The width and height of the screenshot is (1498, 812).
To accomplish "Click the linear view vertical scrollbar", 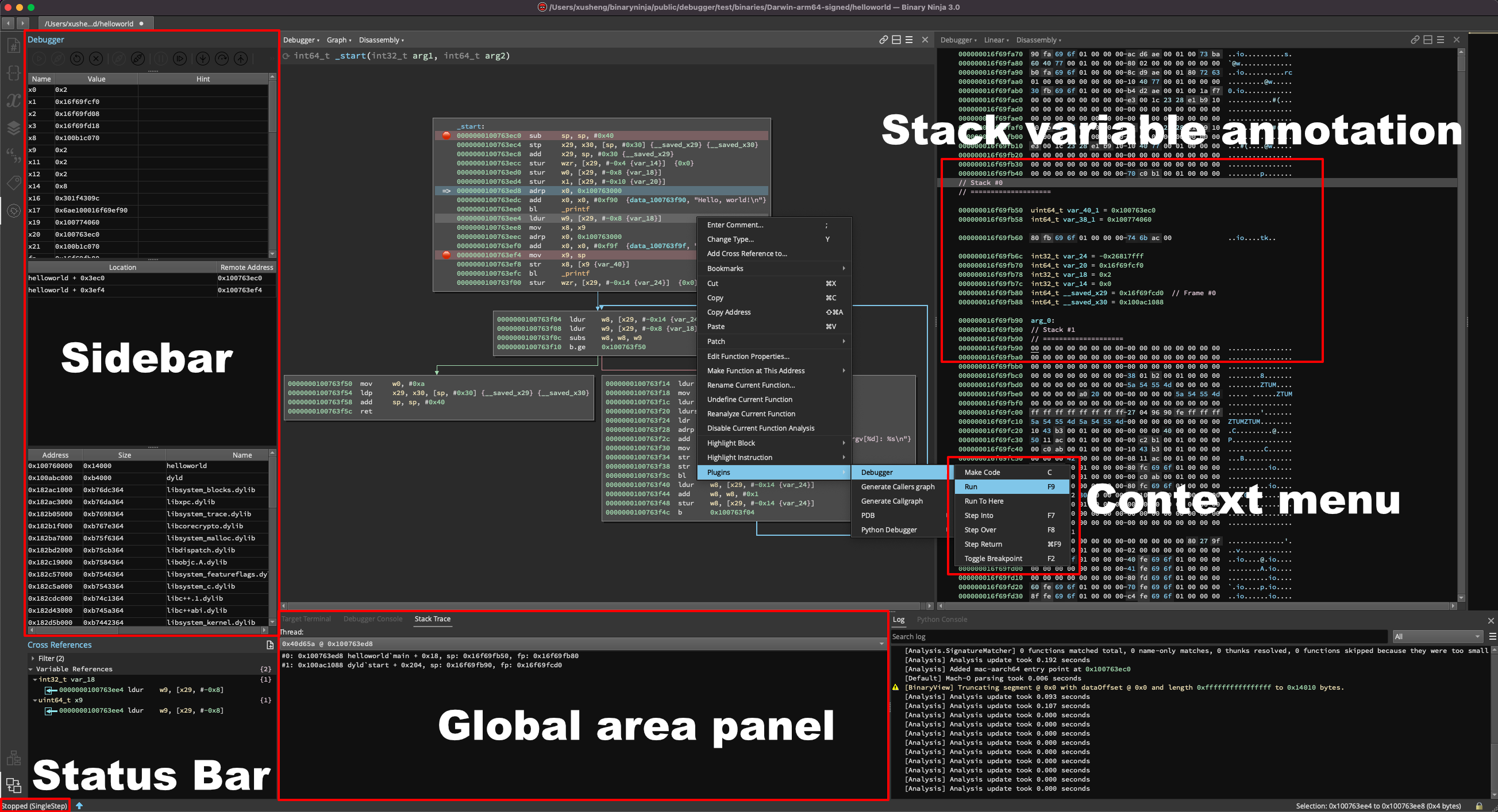I will coord(1461,326).
